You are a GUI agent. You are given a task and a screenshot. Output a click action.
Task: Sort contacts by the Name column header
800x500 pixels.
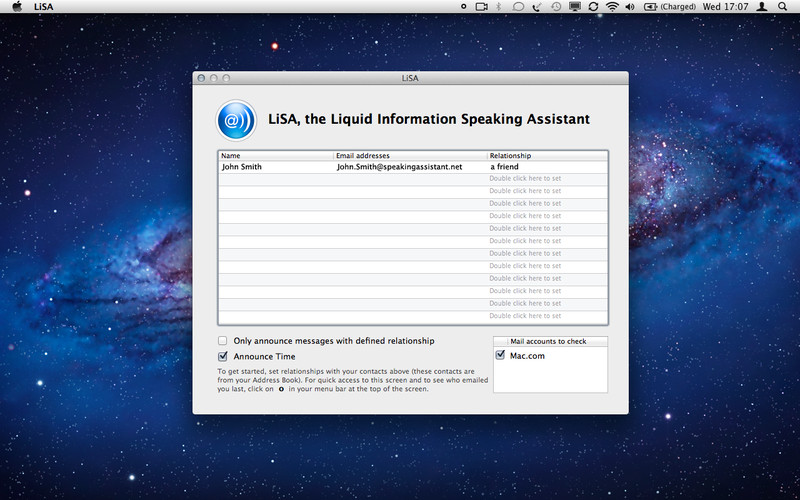click(276, 156)
